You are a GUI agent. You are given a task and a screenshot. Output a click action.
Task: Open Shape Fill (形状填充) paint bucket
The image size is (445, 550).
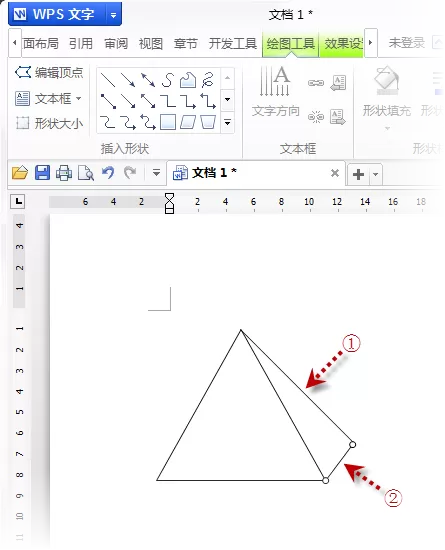click(386, 81)
